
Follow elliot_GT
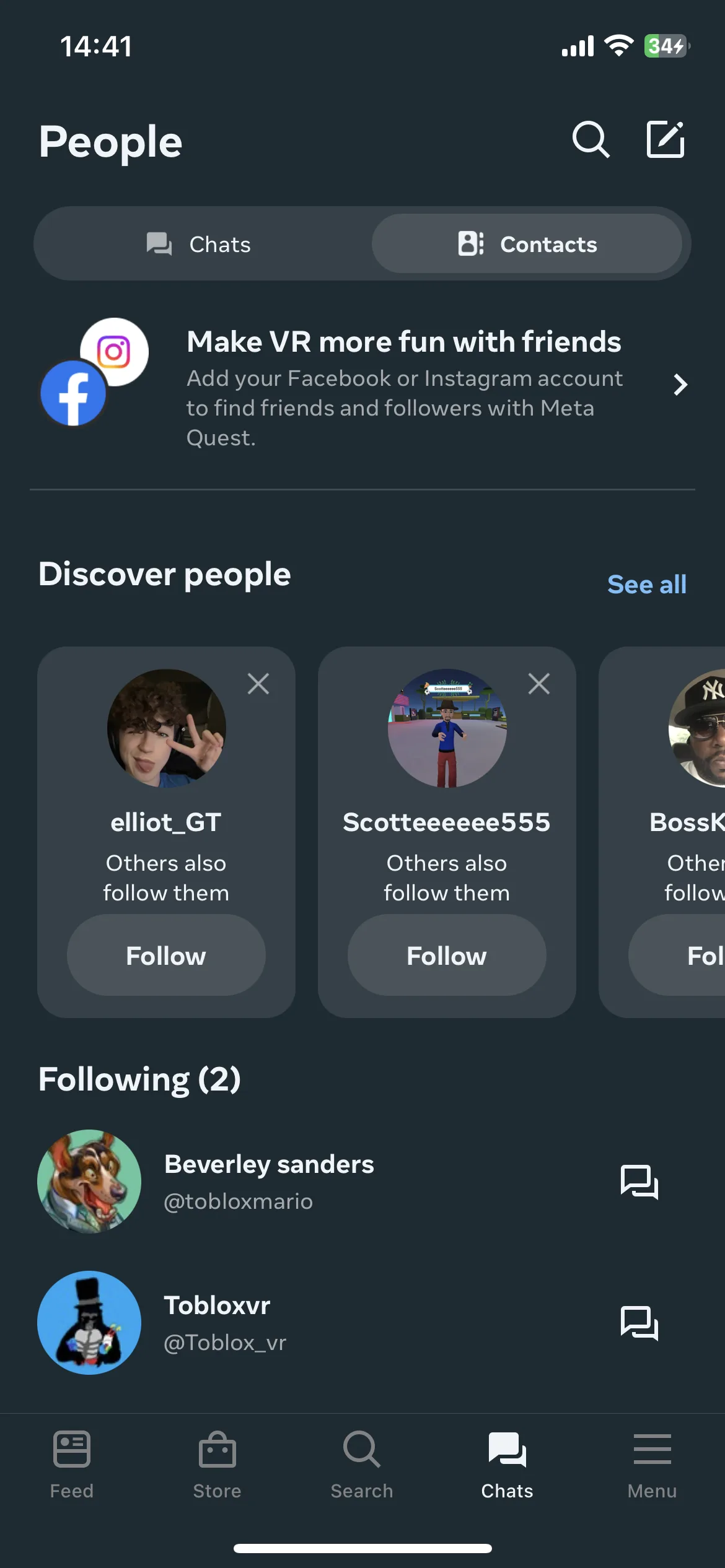pos(166,955)
